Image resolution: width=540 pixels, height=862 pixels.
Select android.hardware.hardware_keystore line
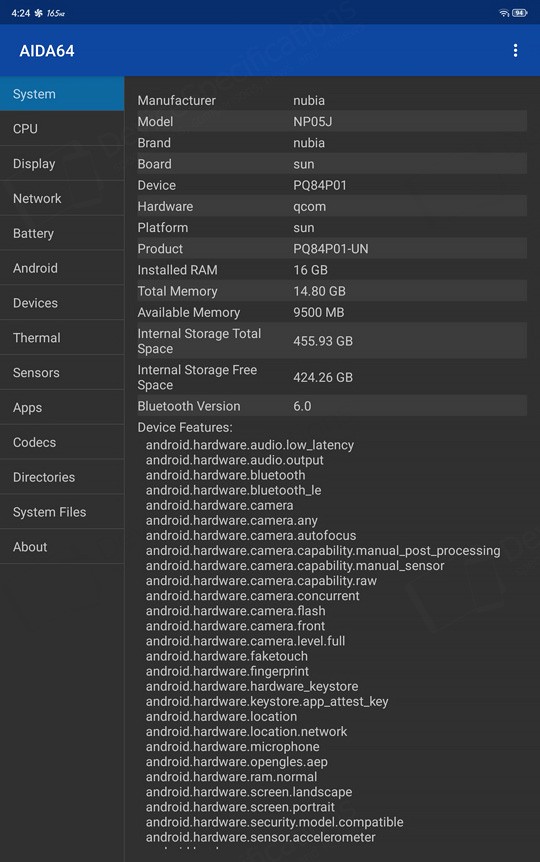click(x=252, y=687)
